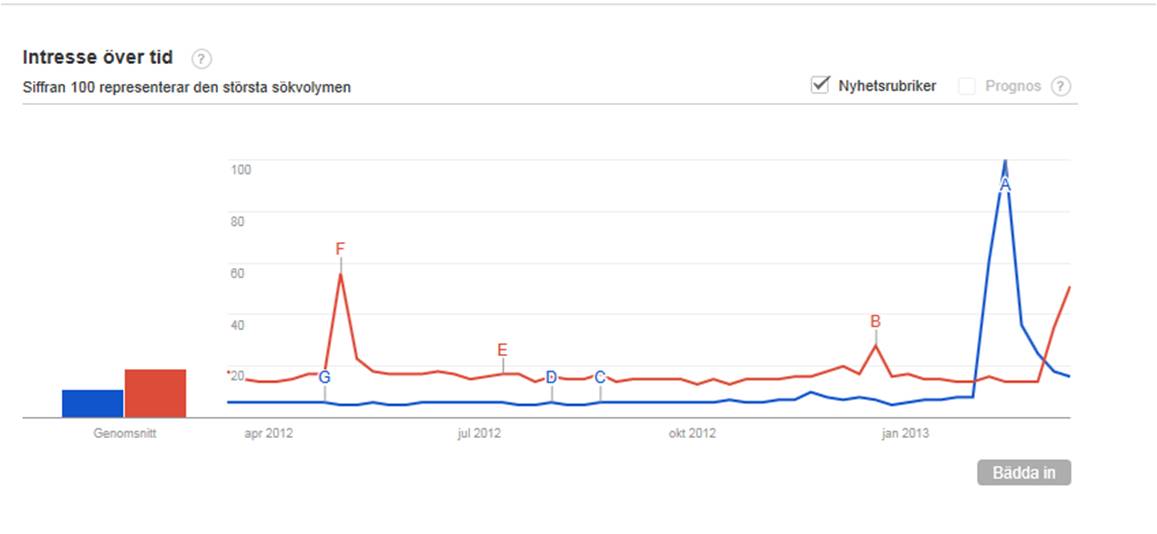Viewport: 1157px width, 534px height.
Task: Click the Genomsnitt label under bars
Action: tap(124, 434)
